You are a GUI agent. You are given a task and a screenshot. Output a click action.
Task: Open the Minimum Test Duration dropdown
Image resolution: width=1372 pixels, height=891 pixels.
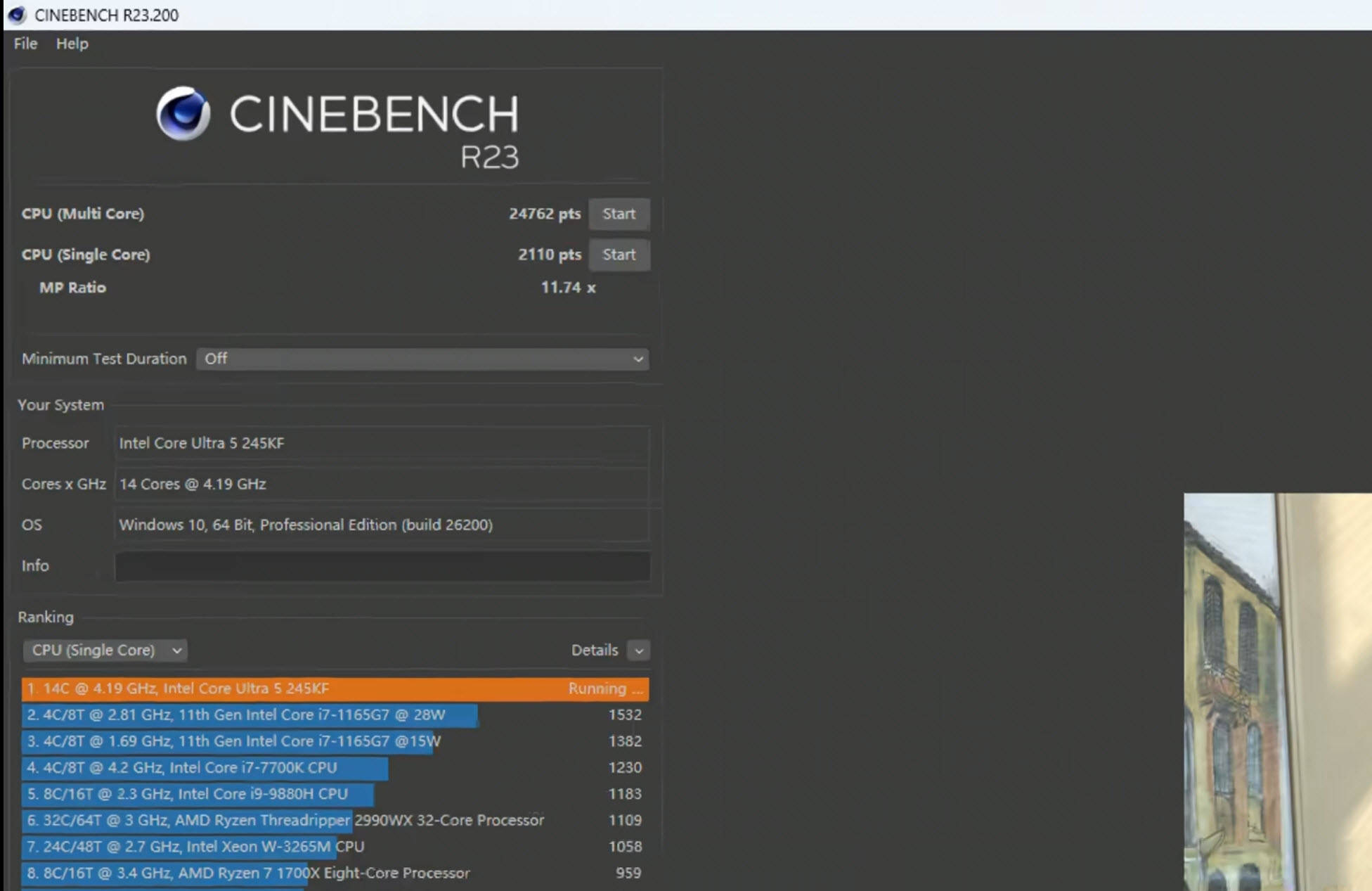coord(422,359)
